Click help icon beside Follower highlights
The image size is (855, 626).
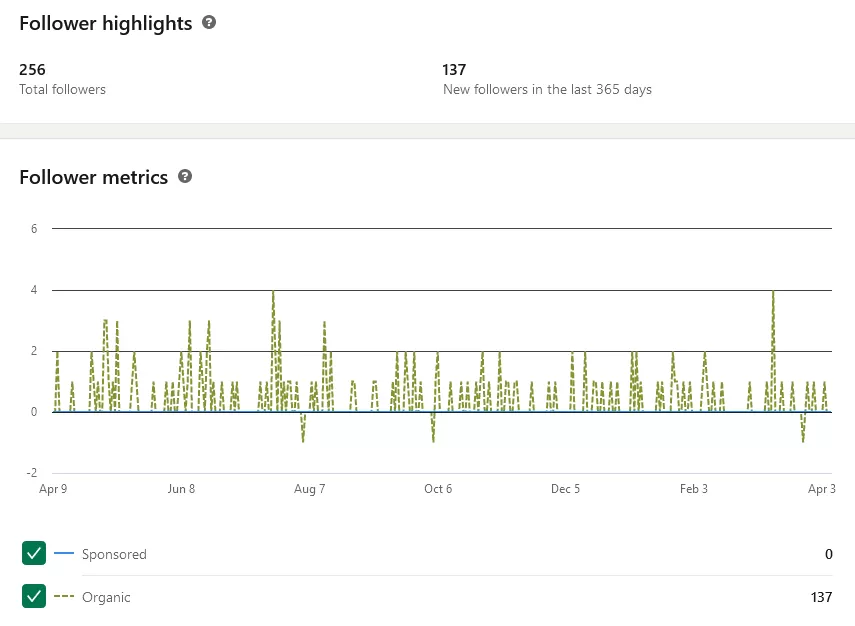(209, 23)
